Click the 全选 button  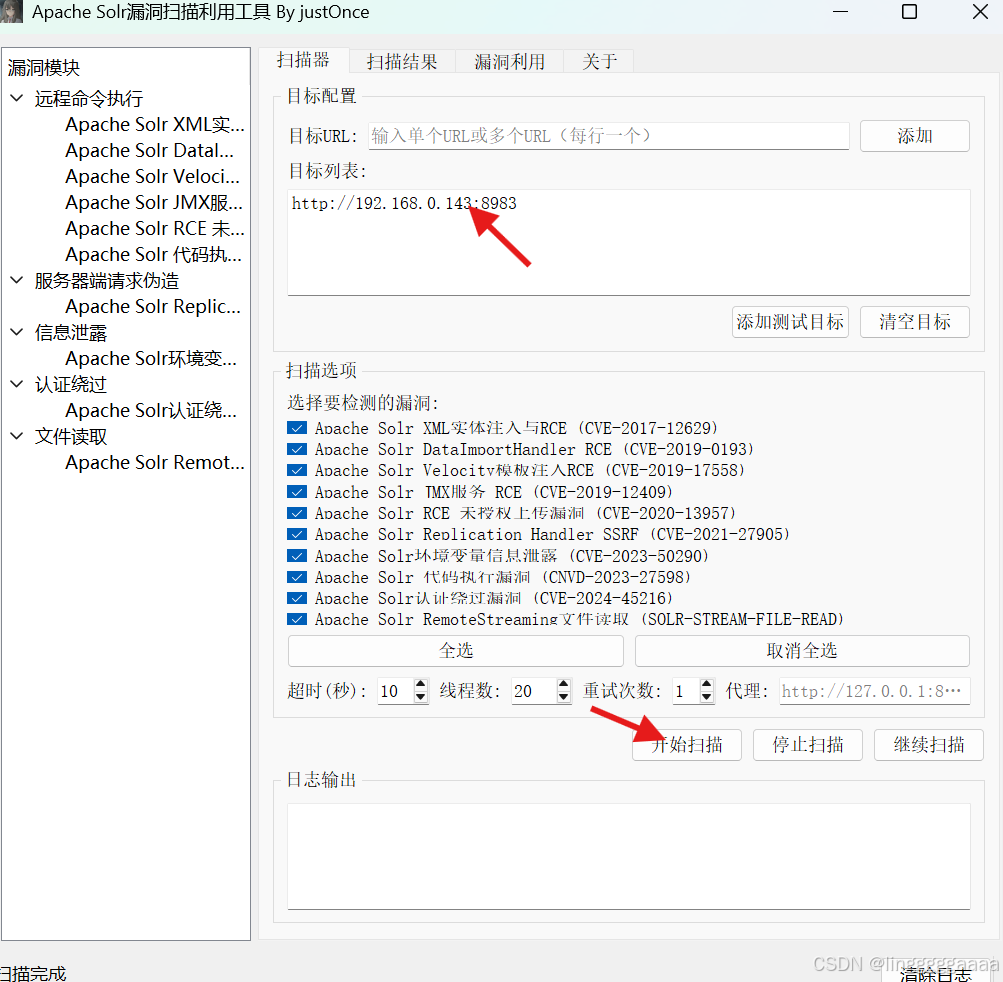point(455,651)
